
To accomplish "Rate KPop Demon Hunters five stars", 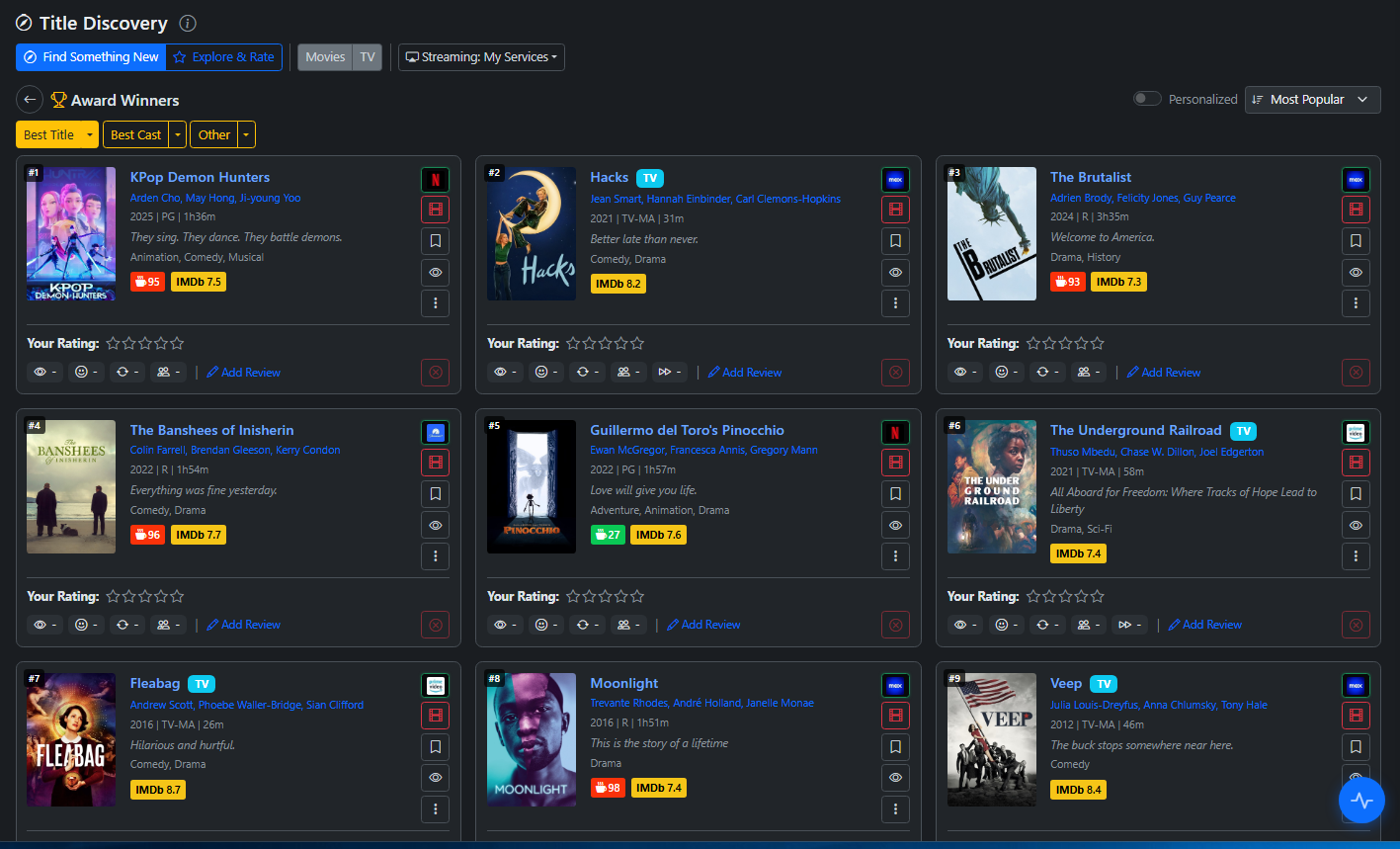I will [177, 344].
